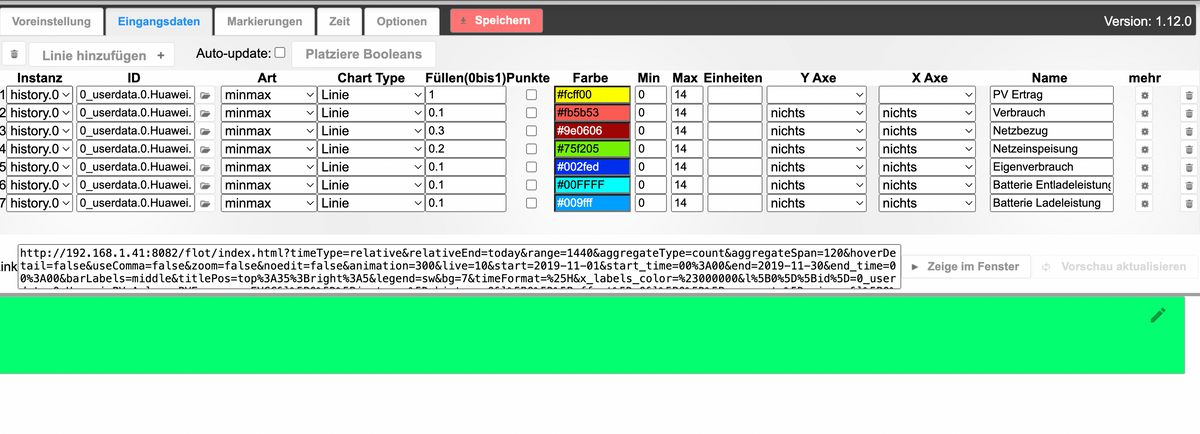
Task: Click the yellow #fcff00 color field
Action: [x=591, y=95]
